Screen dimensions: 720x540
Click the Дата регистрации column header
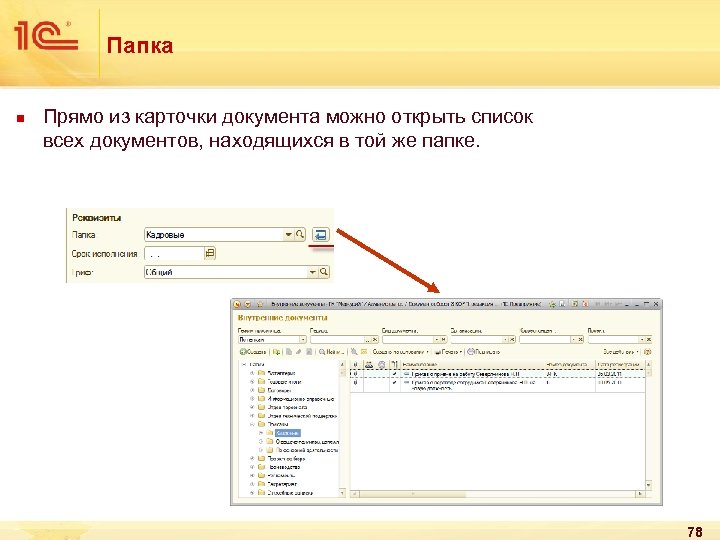pyautogui.click(x=620, y=365)
